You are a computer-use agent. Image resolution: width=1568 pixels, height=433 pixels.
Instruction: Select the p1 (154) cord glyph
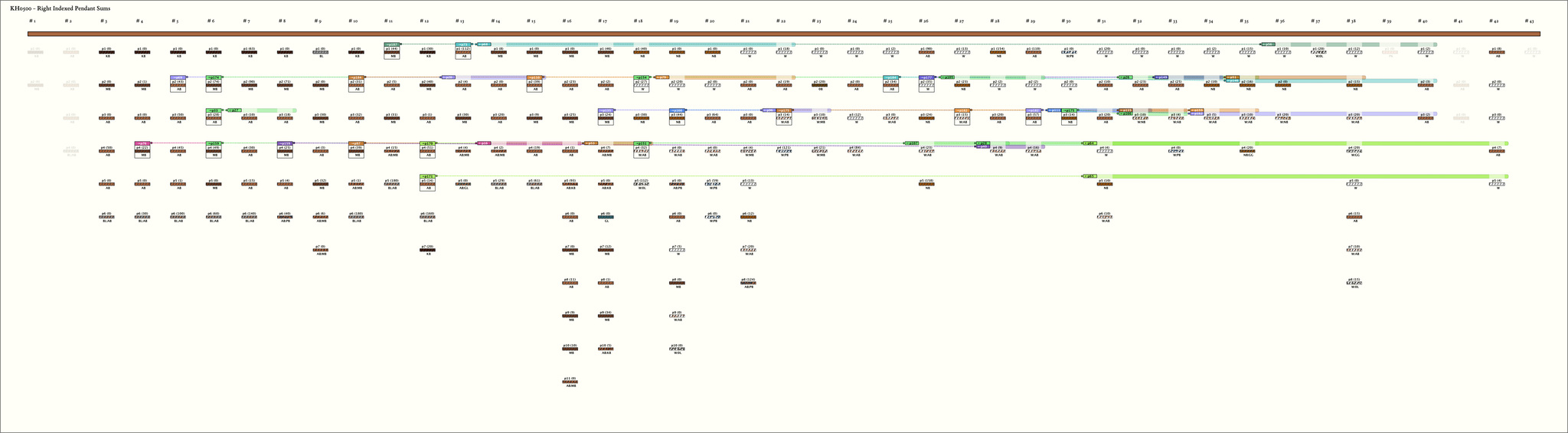(x=998, y=52)
